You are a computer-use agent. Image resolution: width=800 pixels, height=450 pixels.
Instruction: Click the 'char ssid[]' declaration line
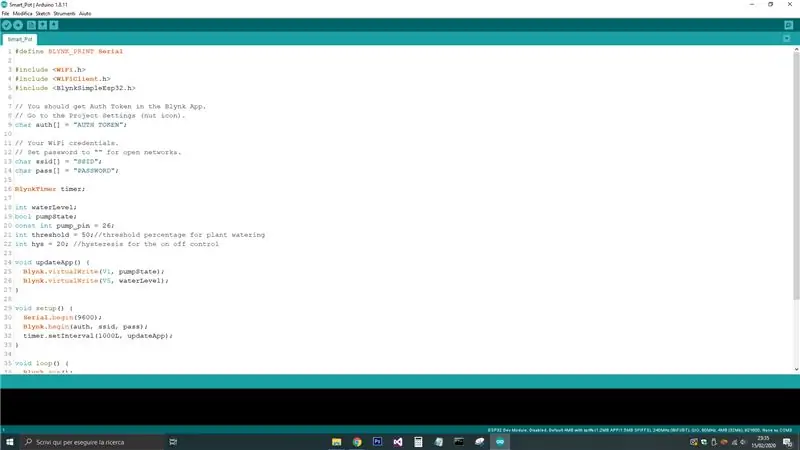pos(58,162)
